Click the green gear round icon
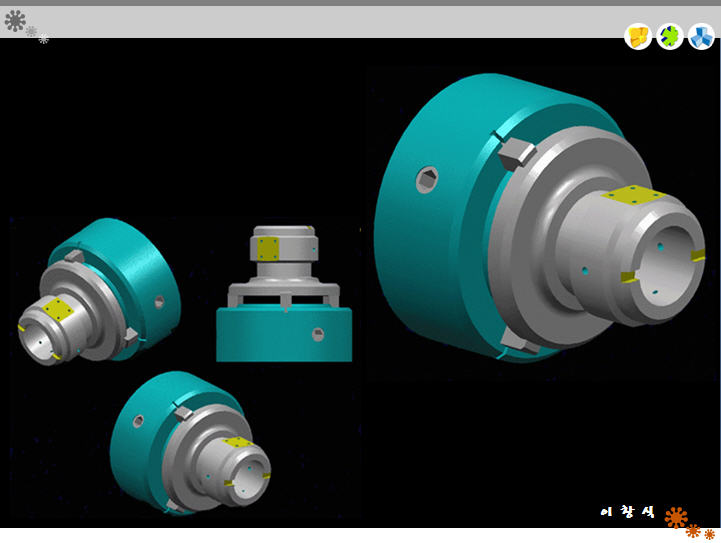 tap(670, 36)
